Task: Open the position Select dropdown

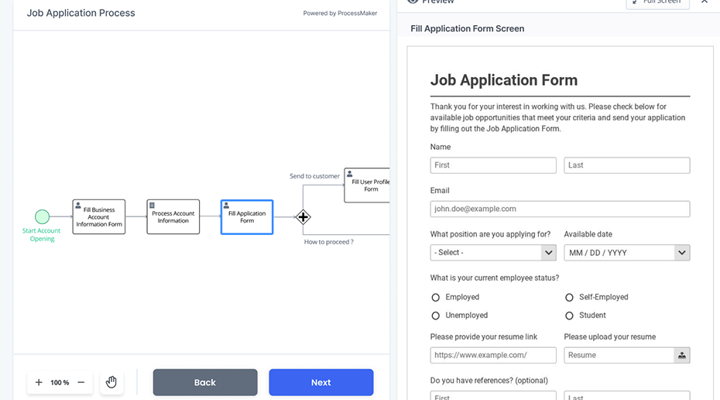Action: coord(493,253)
